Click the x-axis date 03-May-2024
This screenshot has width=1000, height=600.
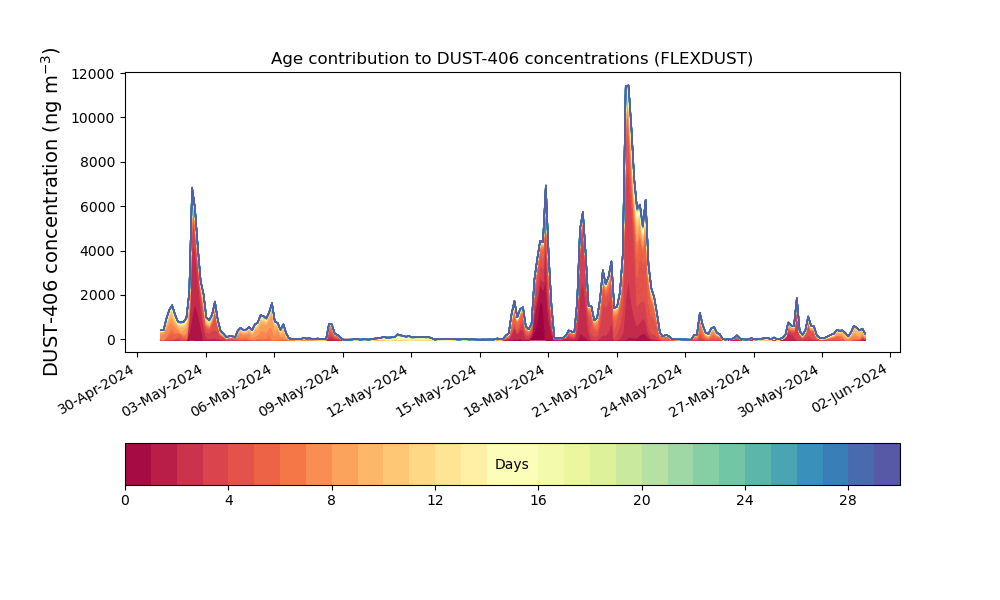click(165, 389)
